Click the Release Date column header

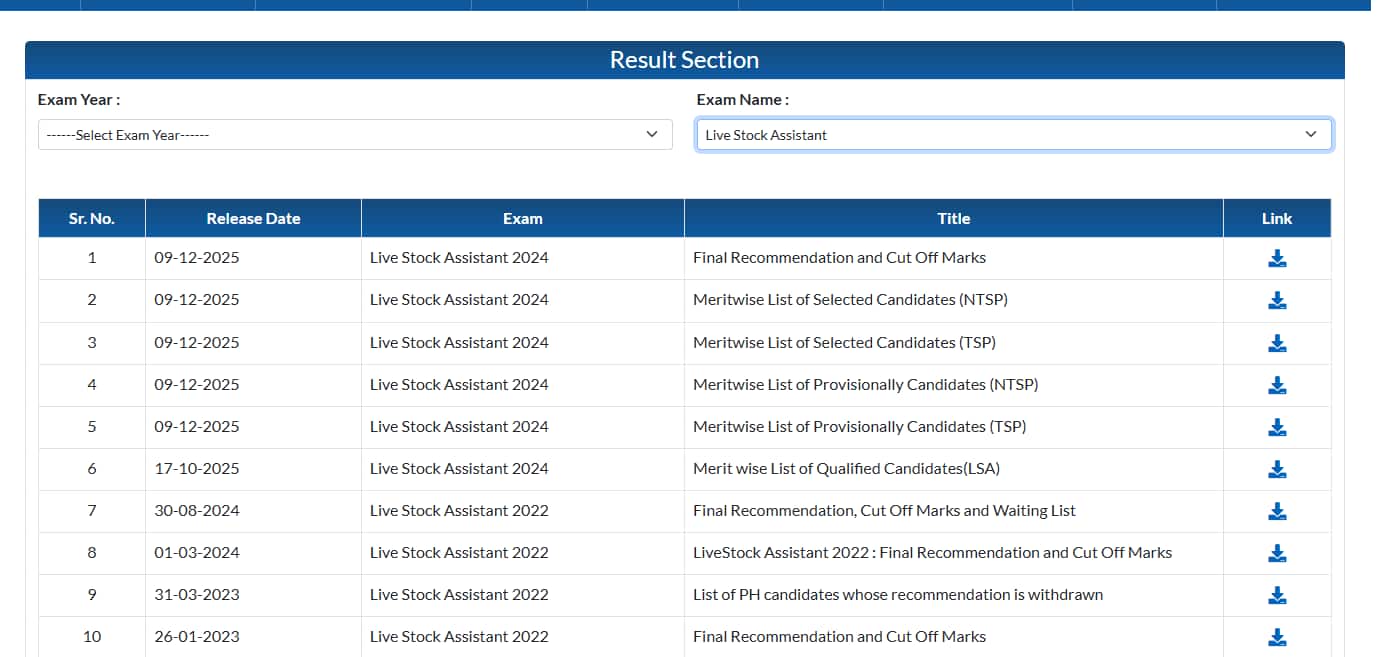[x=253, y=218]
